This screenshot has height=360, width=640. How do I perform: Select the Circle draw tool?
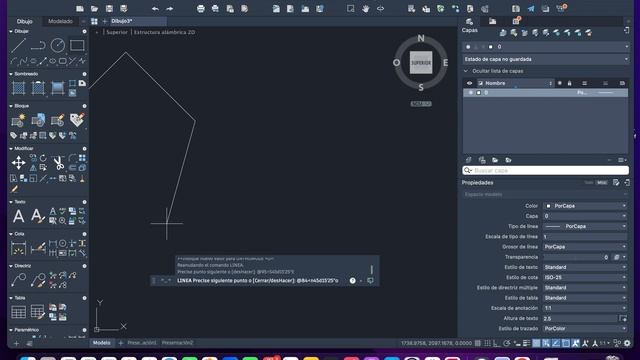(x=58, y=45)
